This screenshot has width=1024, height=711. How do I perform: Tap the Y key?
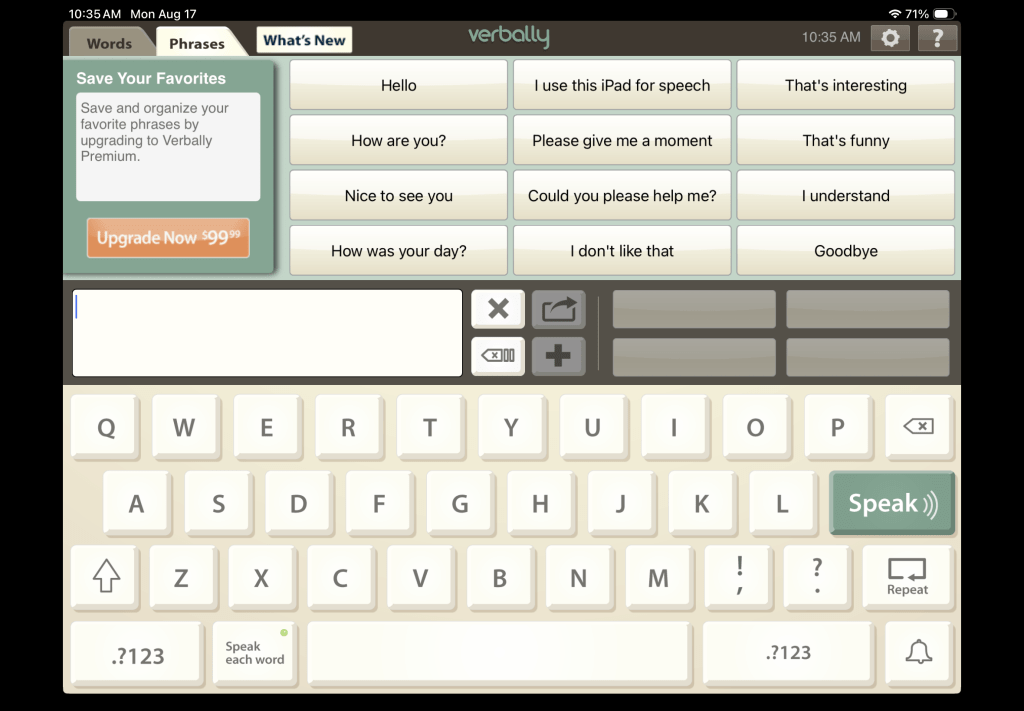click(511, 426)
